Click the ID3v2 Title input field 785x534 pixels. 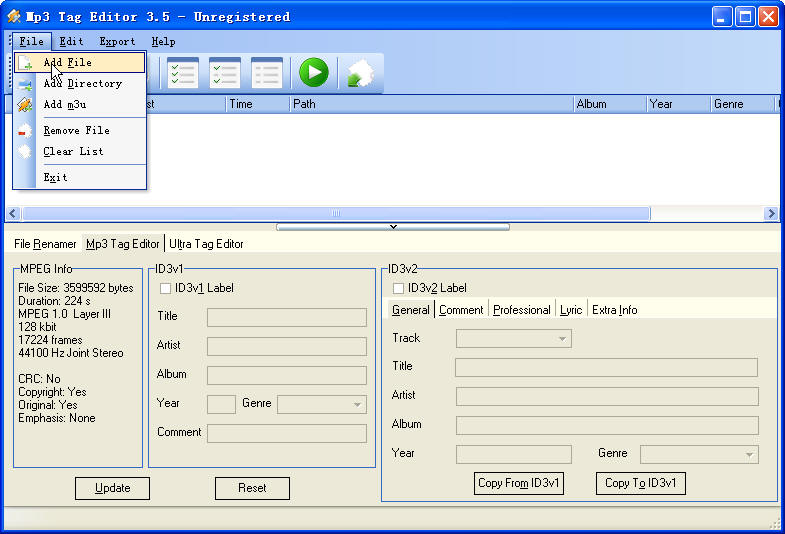[606, 367]
